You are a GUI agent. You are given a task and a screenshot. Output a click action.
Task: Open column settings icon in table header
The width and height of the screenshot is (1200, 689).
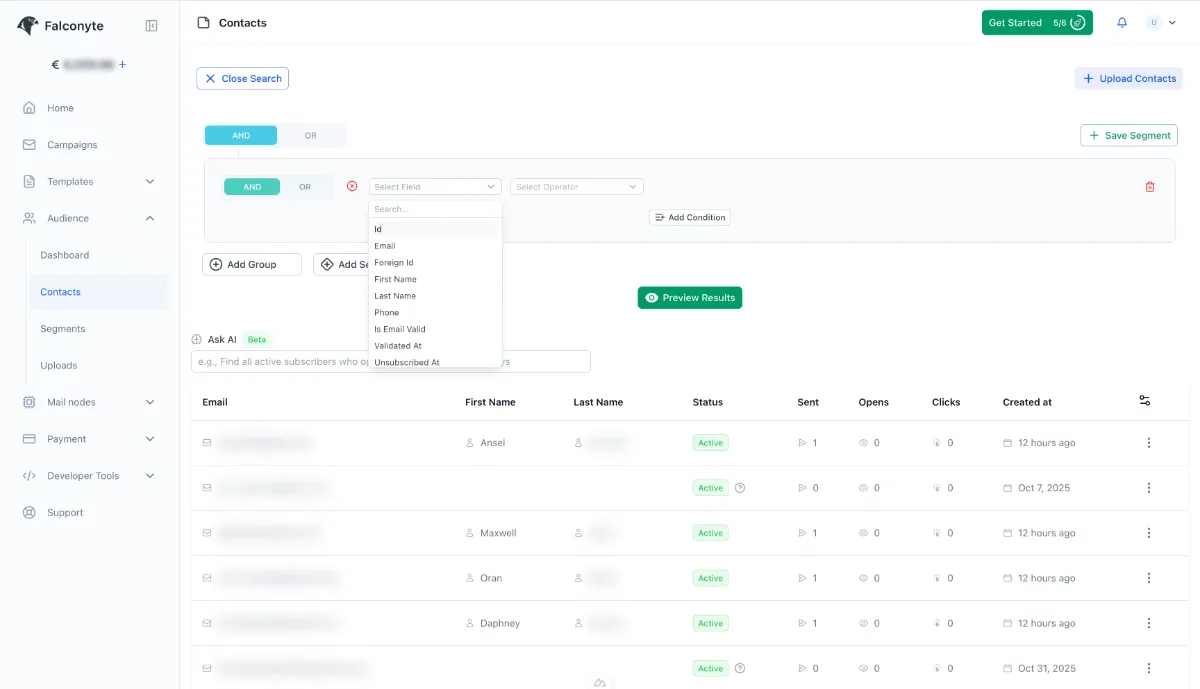click(1144, 401)
